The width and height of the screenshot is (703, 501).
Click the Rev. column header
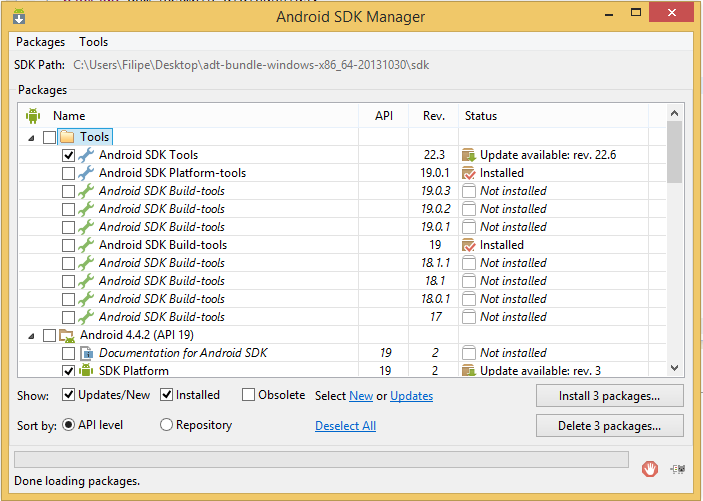(x=434, y=116)
